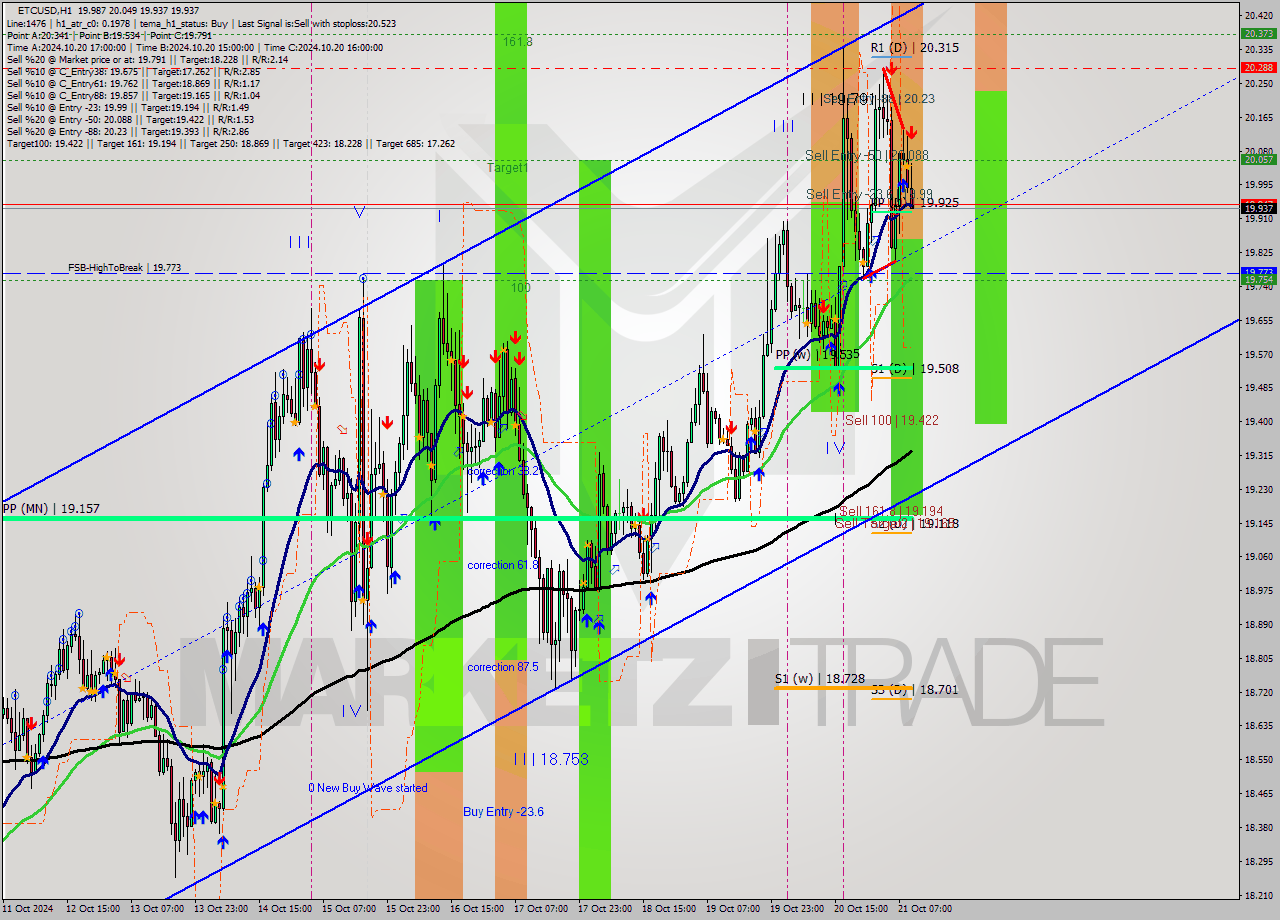Select the 'PP (MN) | 19.157' pivot label
The width and height of the screenshot is (1280, 920).
click(50, 508)
